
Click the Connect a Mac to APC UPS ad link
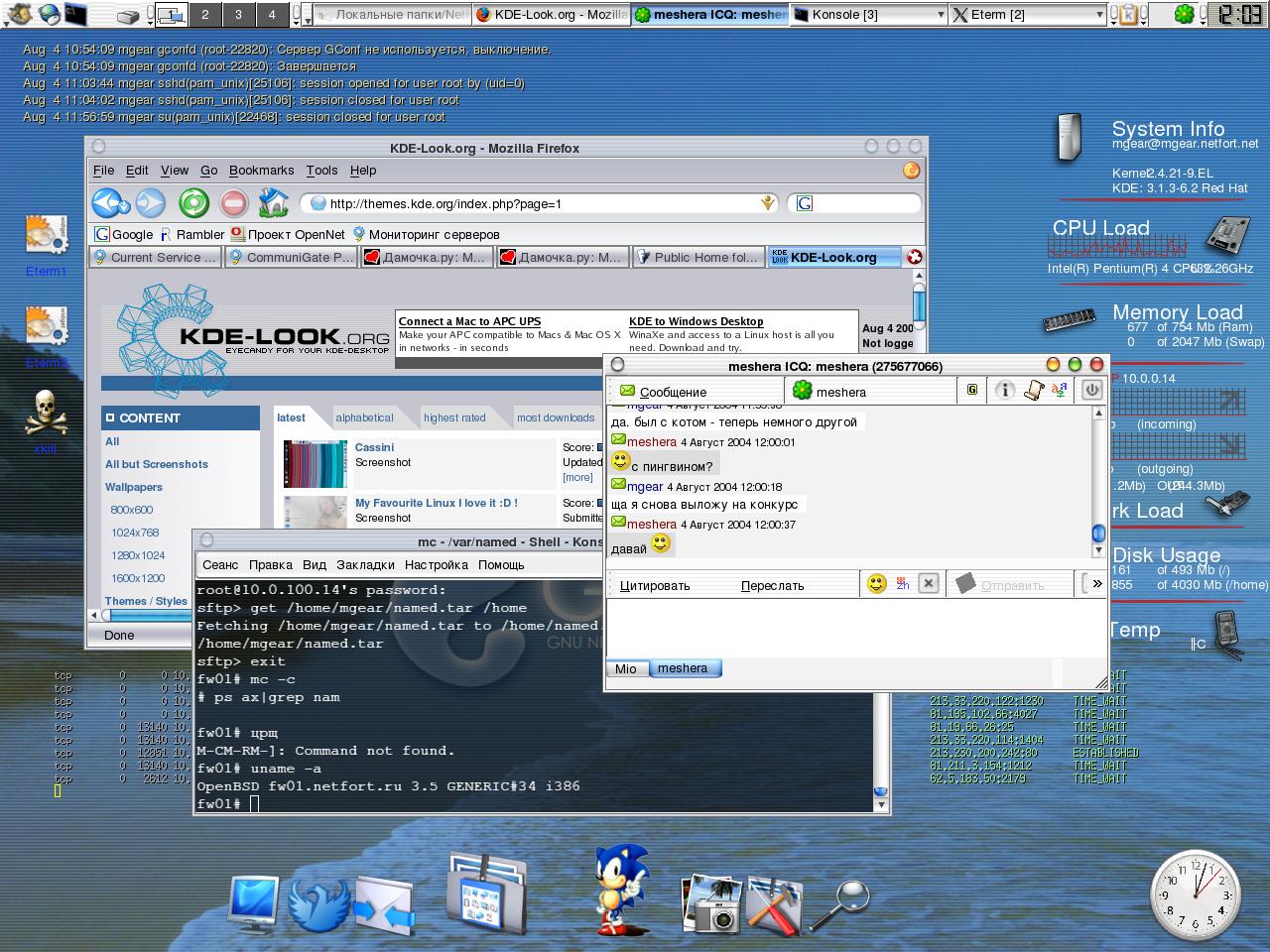click(x=469, y=321)
